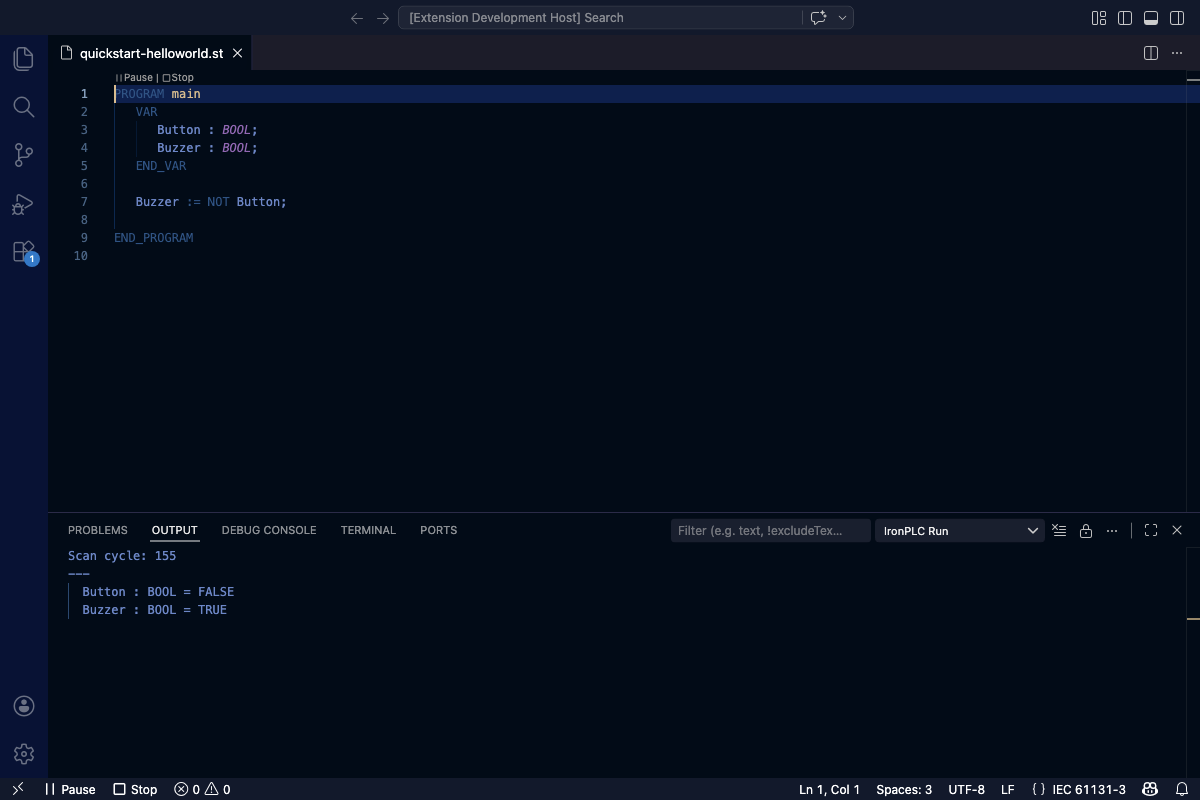
Task: Stop the PLC run from the status bar
Action: point(134,789)
